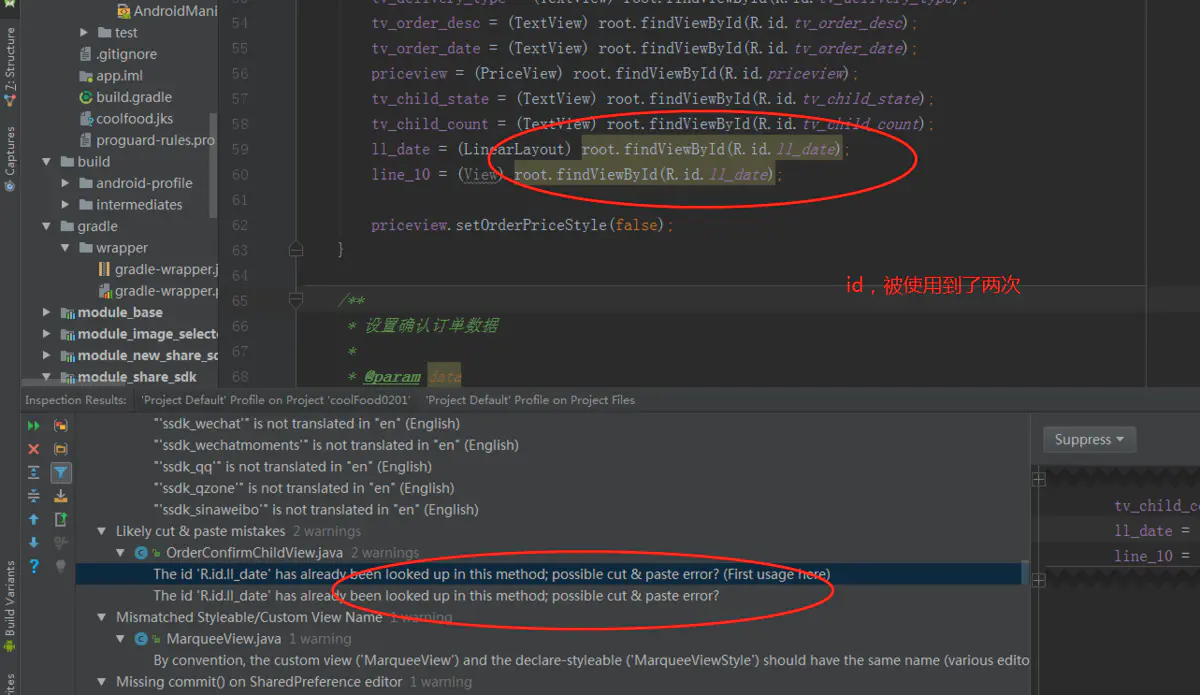Expand the intermediates folder
1200x695 pixels.
pos(65,205)
